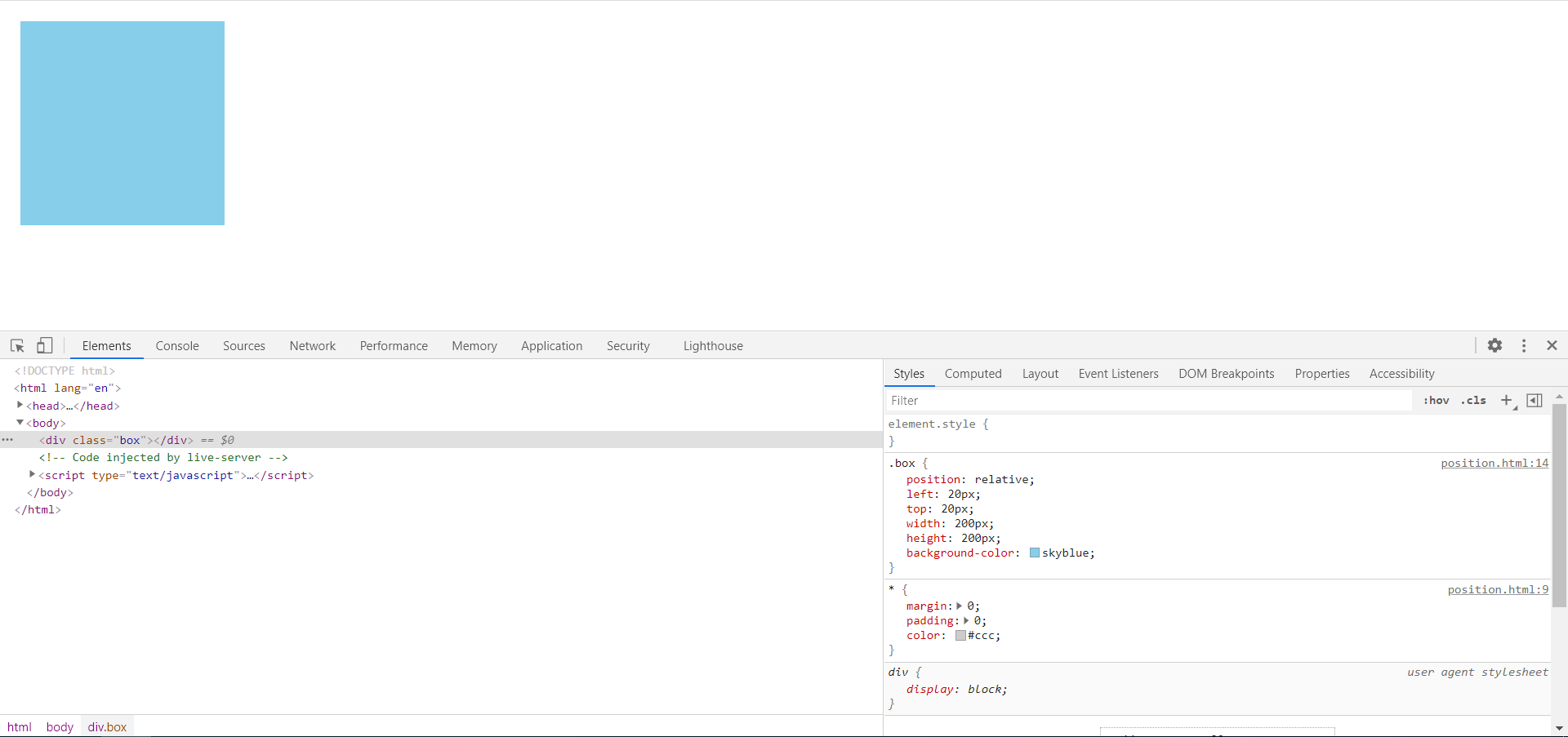Expand the head element node
This screenshot has height=737, width=1568.
tap(20, 405)
